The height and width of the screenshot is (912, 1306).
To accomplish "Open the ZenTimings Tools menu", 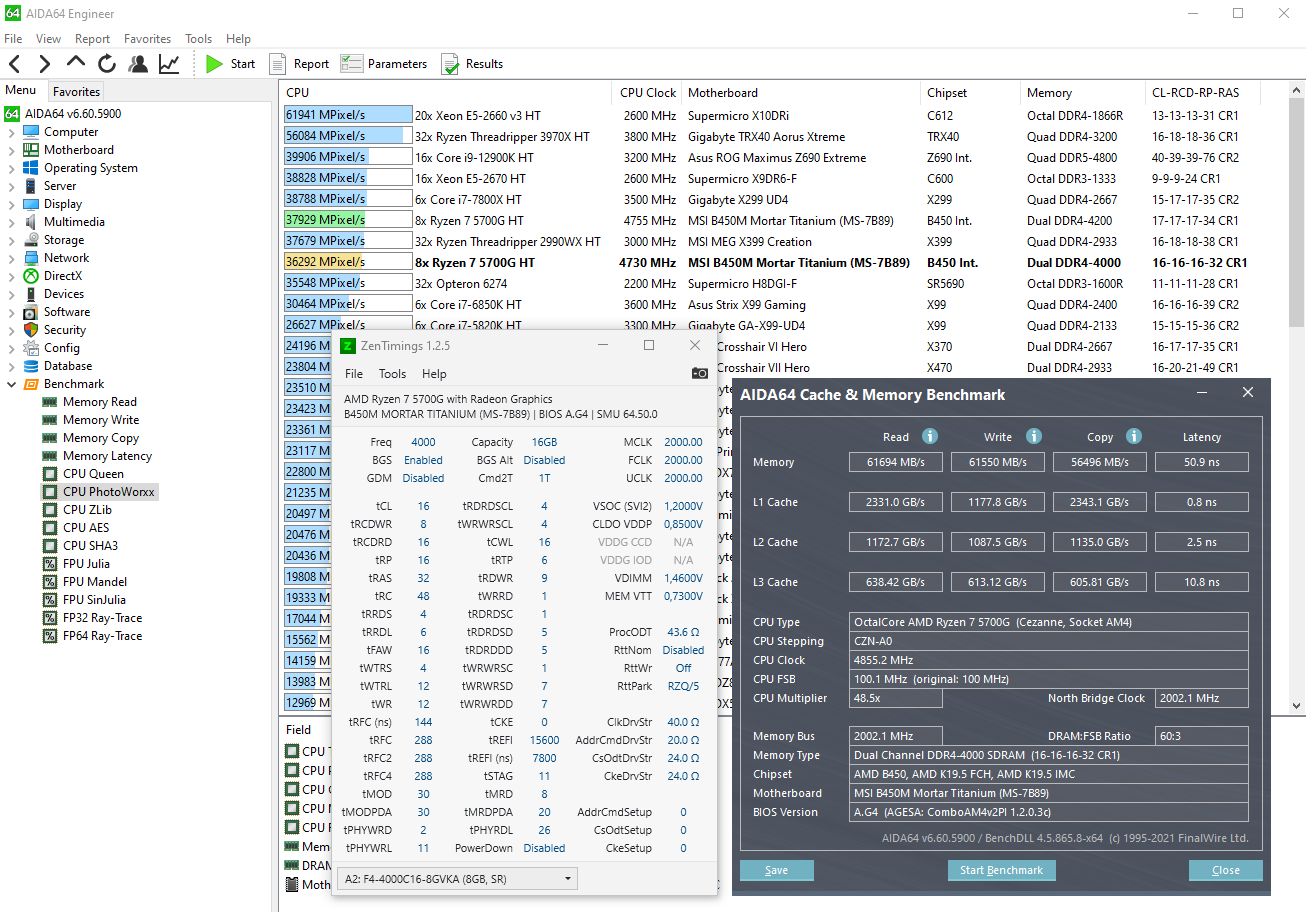I will 392,374.
